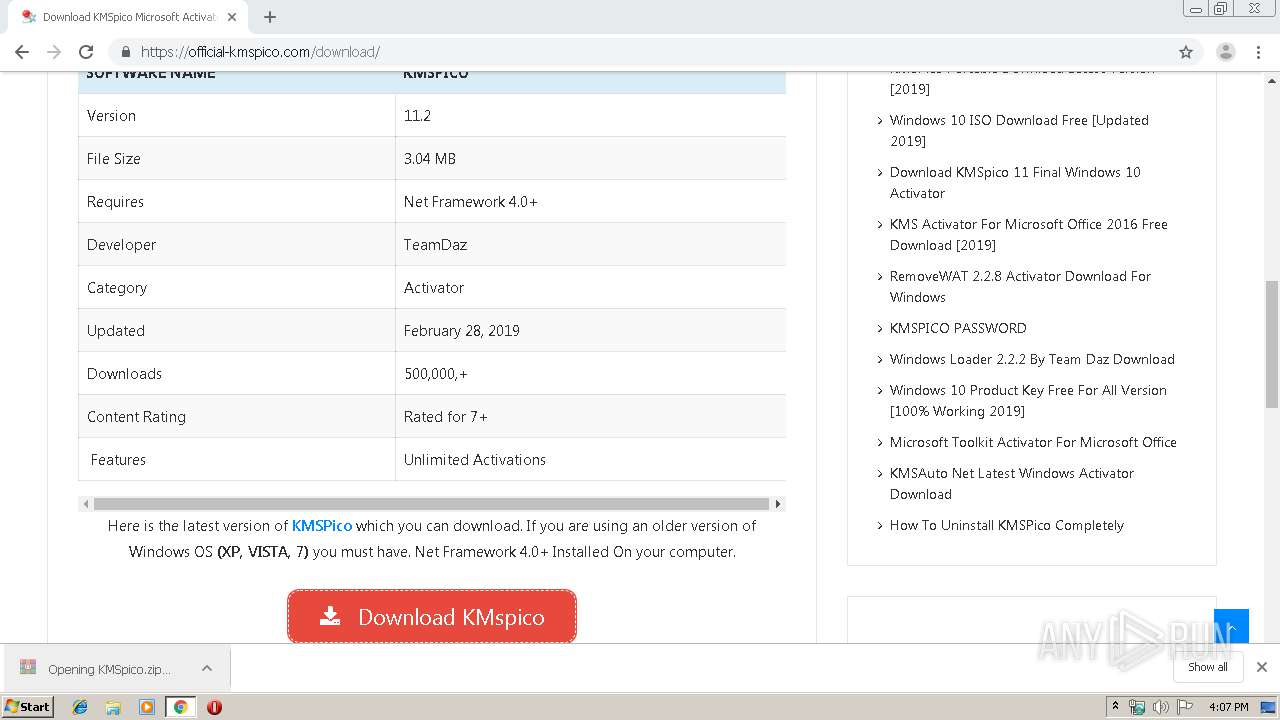
Task: Click the Show desktop button
Action: (x=1268, y=707)
